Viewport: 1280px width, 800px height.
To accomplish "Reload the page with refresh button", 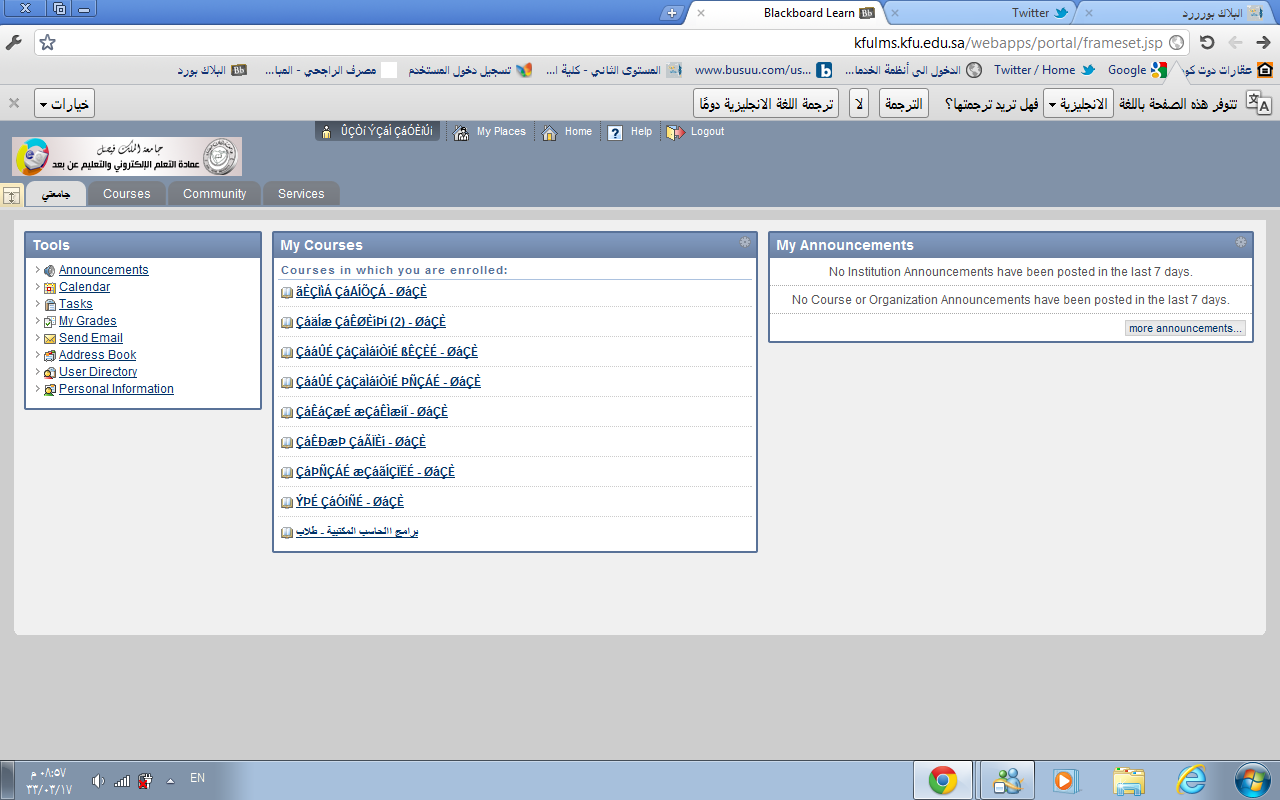I will click(x=1207, y=43).
